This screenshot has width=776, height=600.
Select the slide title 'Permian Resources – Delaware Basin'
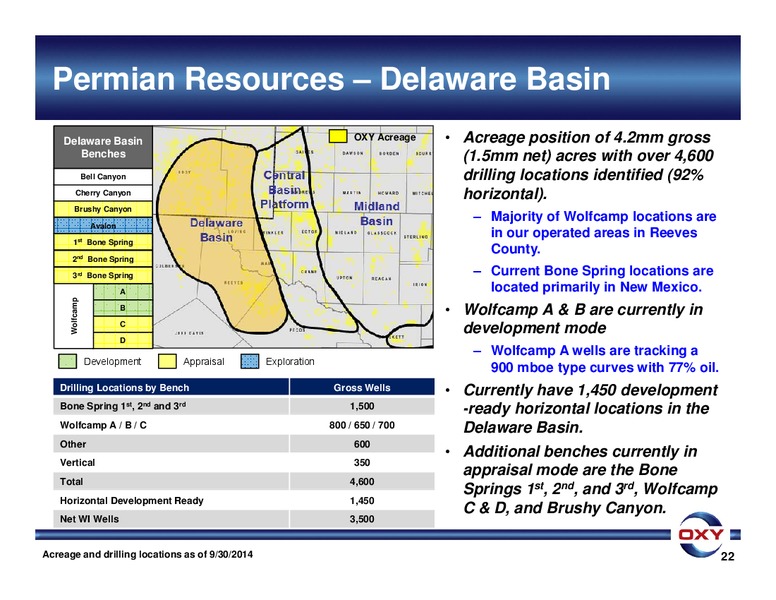pyautogui.click(x=332, y=79)
